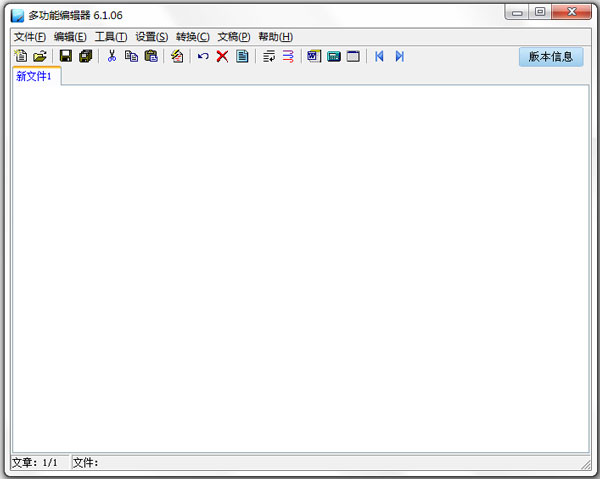The height and width of the screenshot is (479, 600).
Task: Click the Undo arrow icon
Action: pos(203,57)
